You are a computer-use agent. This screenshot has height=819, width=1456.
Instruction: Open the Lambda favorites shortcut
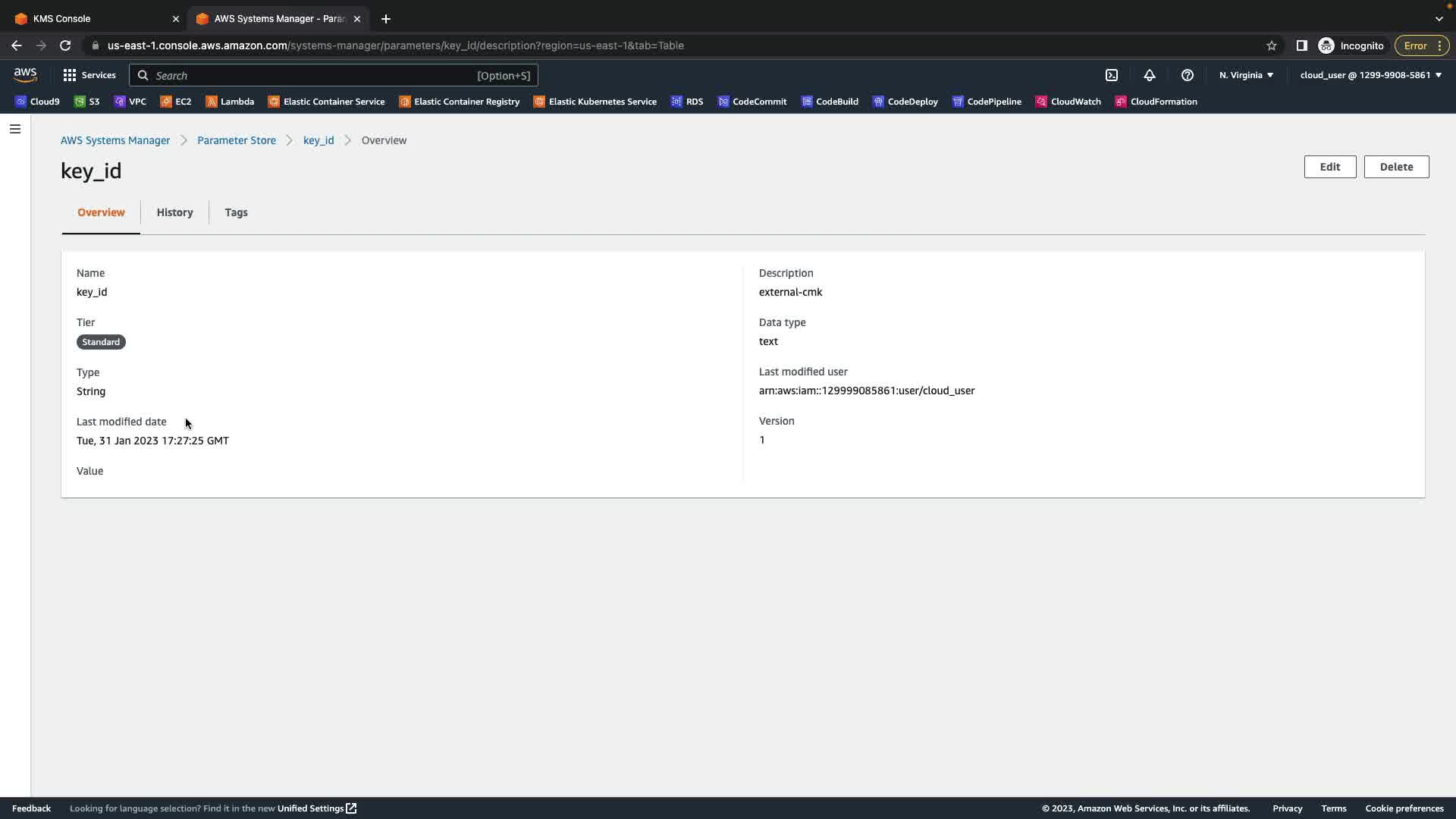pyautogui.click(x=230, y=102)
